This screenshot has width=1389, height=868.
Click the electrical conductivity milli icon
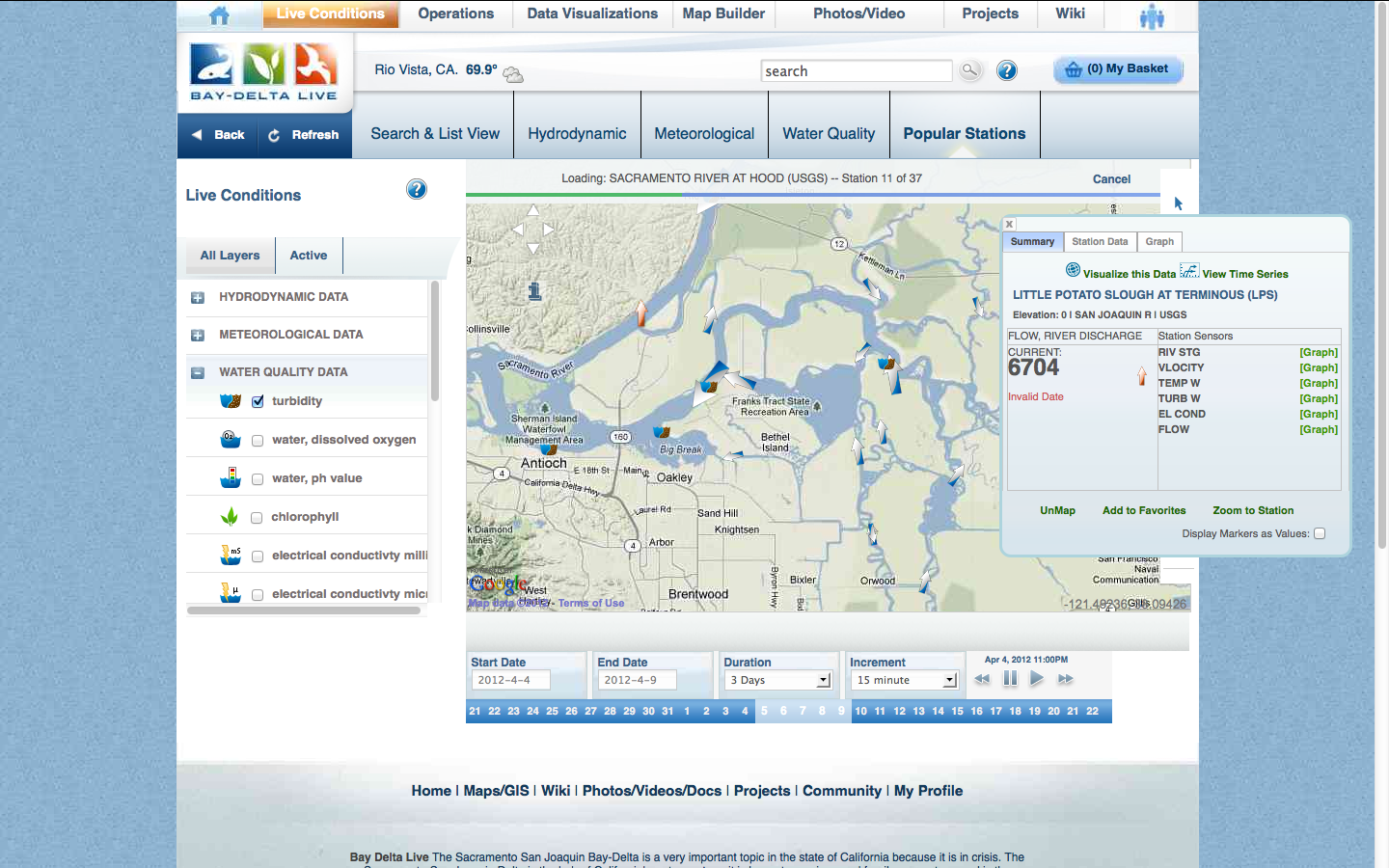[230, 555]
